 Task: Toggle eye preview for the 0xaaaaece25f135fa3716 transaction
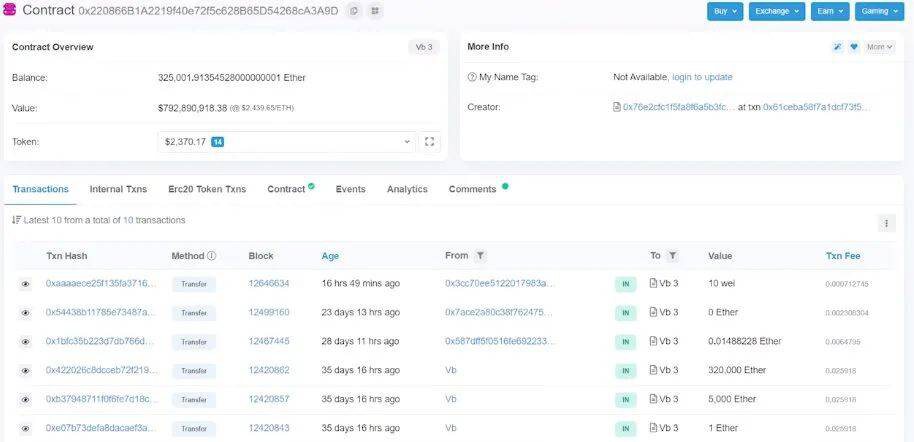coord(25,284)
